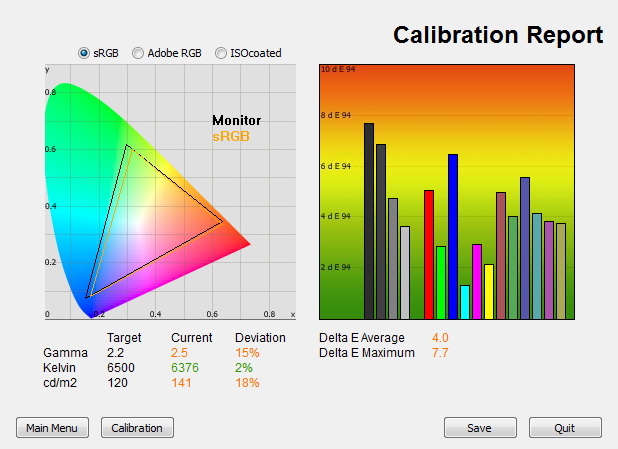
Task: Click the Monitor legend label in gamut plot
Action: 236,120
